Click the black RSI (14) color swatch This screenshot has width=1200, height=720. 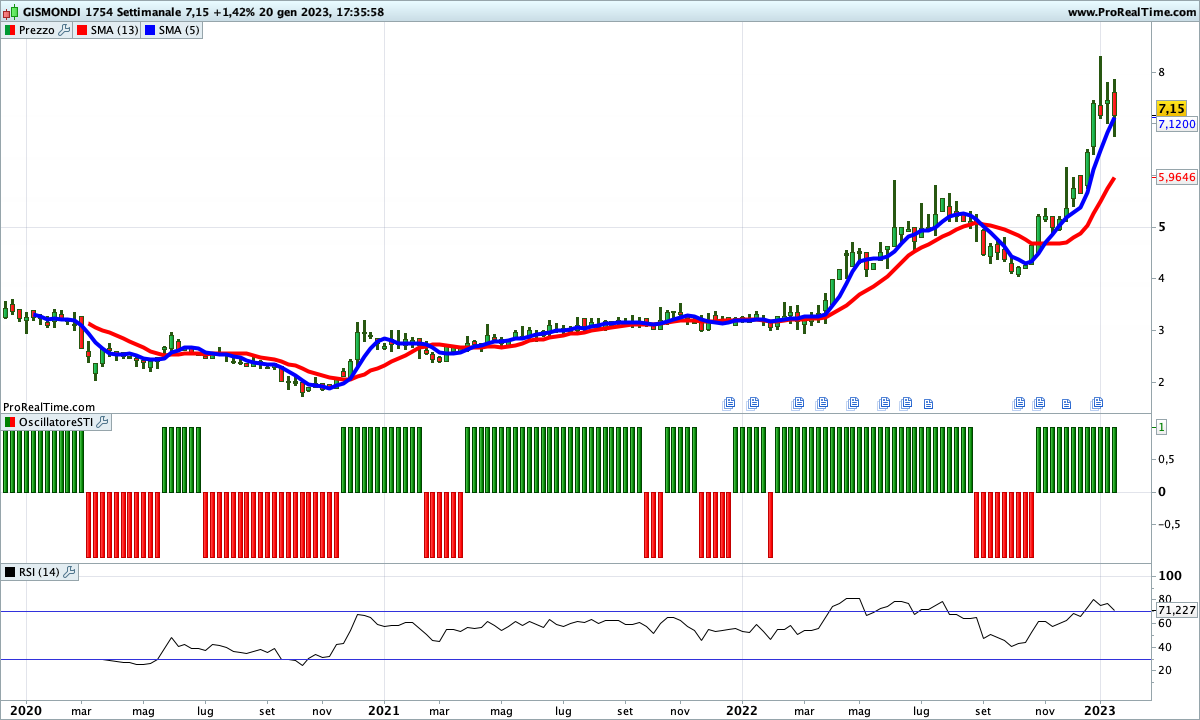(x=10, y=572)
